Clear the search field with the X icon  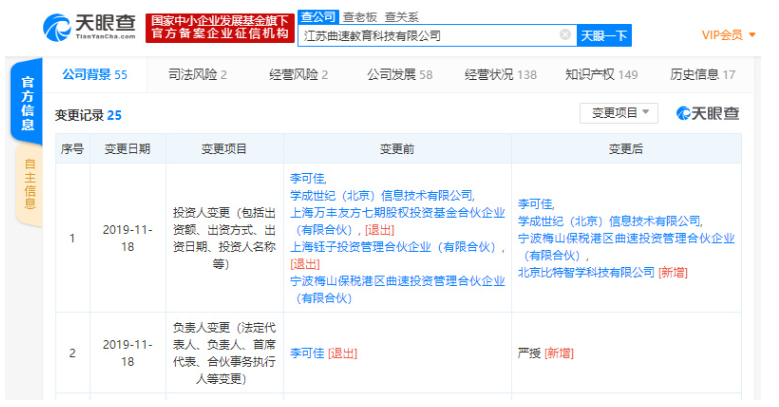pyautogui.click(x=565, y=34)
